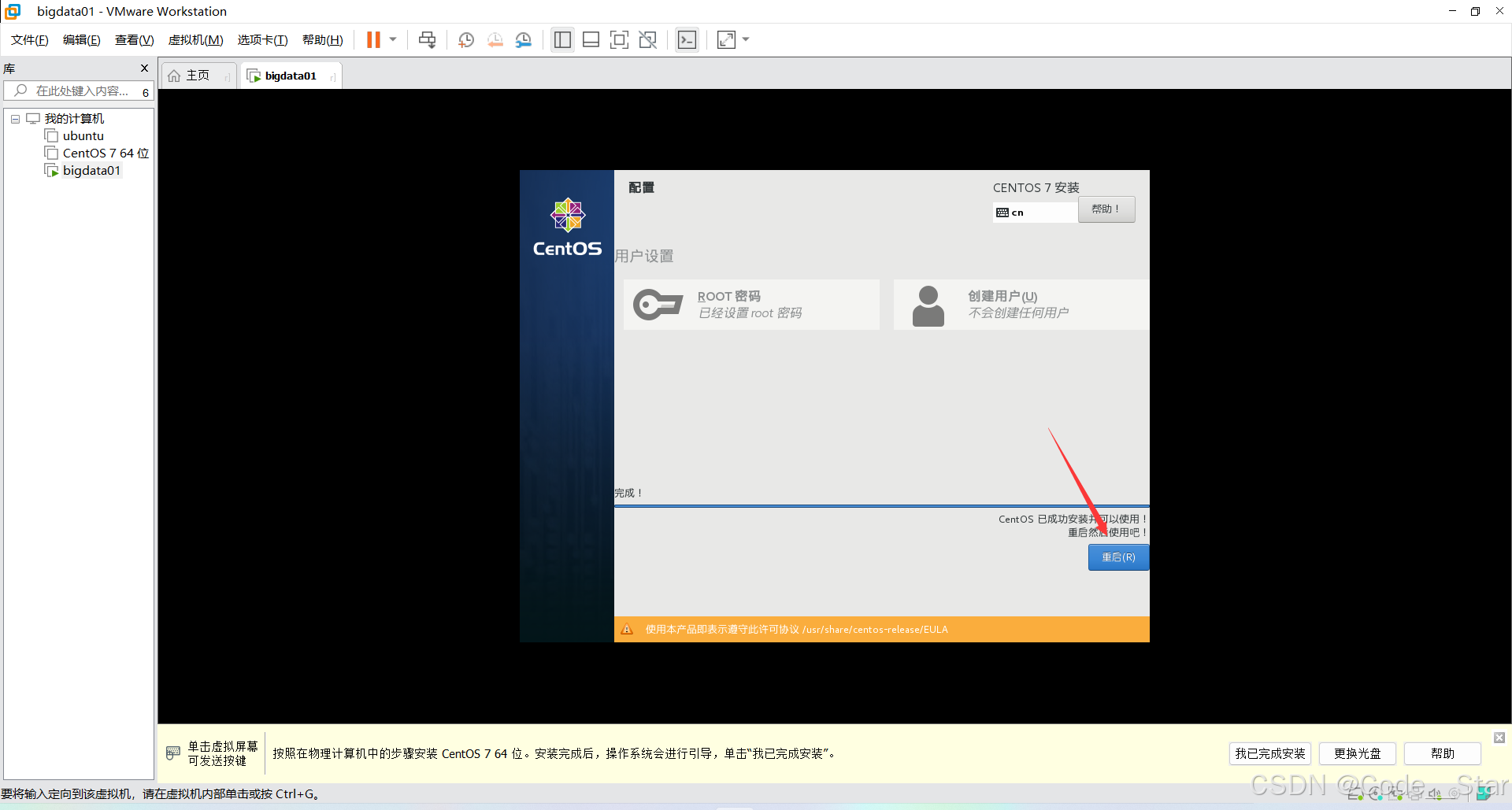This screenshot has width=1512, height=810.
Task: Open the ROOT 密码 setting
Action: coord(751,305)
